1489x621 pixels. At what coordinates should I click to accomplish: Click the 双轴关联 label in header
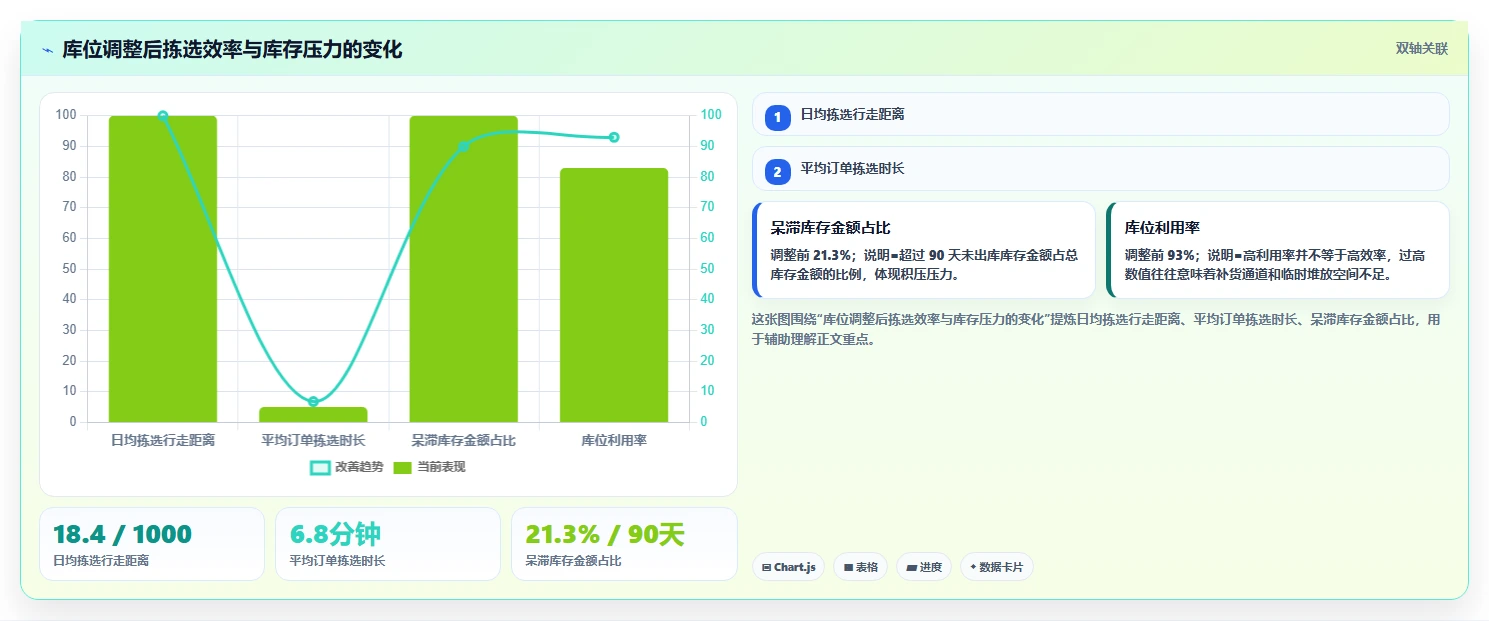[1421, 49]
